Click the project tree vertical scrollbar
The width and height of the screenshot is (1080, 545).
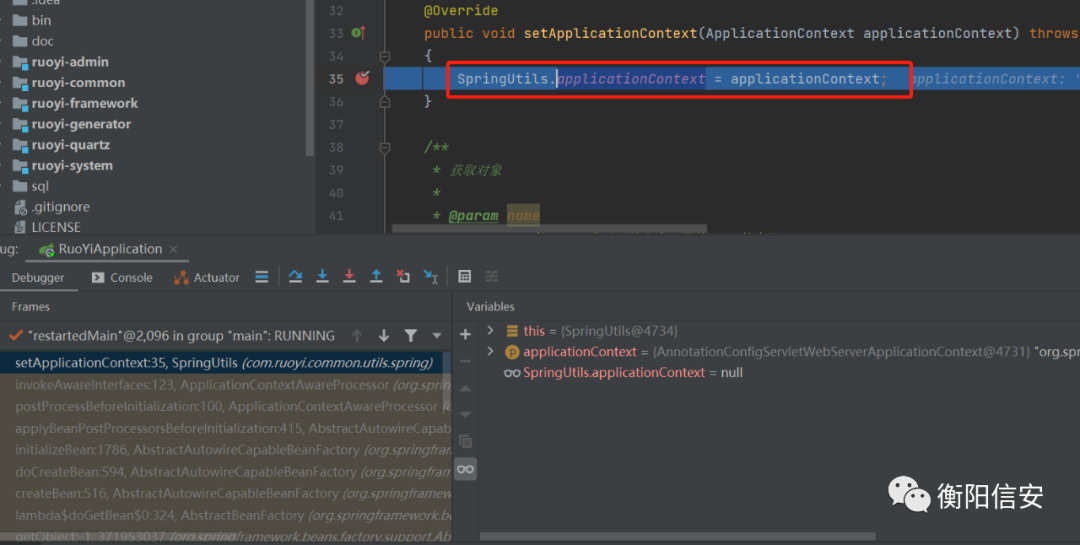(310, 78)
